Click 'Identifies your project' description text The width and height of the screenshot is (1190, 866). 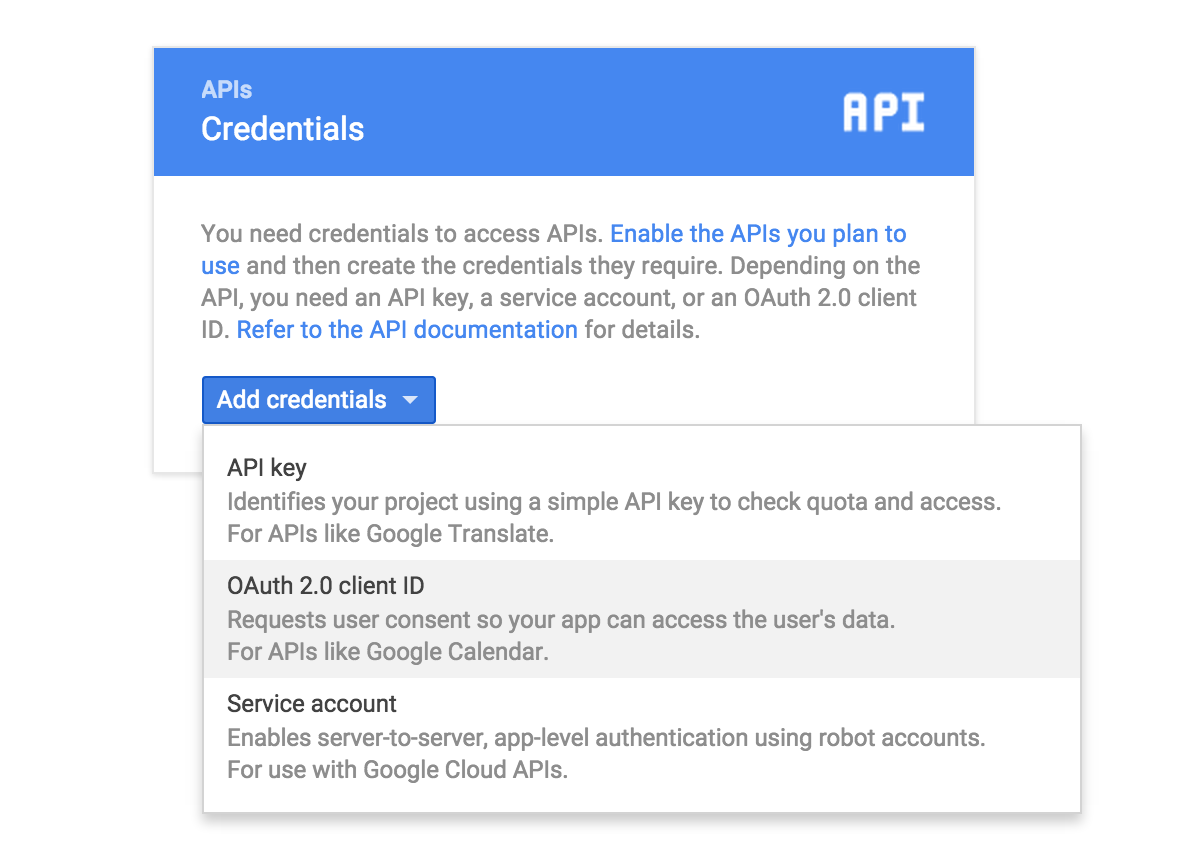click(613, 502)
